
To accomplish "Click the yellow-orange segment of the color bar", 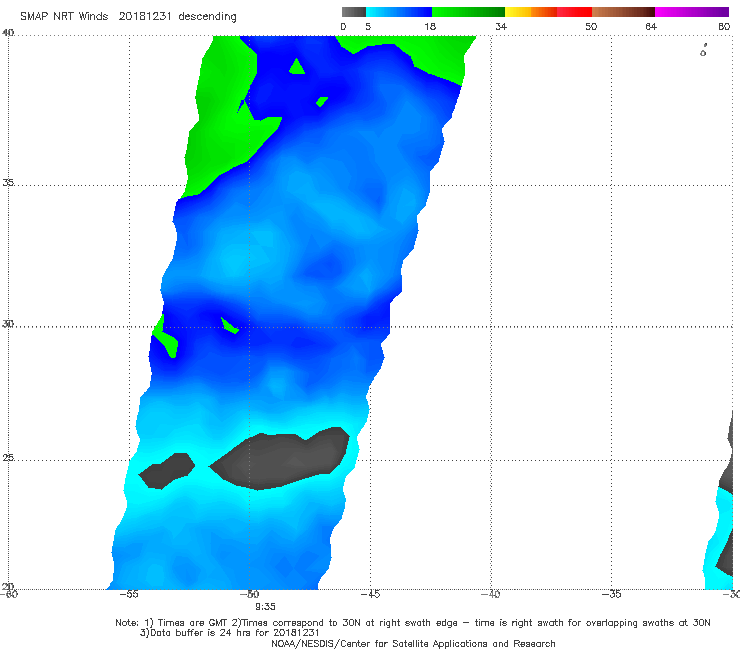I will 531,12.
